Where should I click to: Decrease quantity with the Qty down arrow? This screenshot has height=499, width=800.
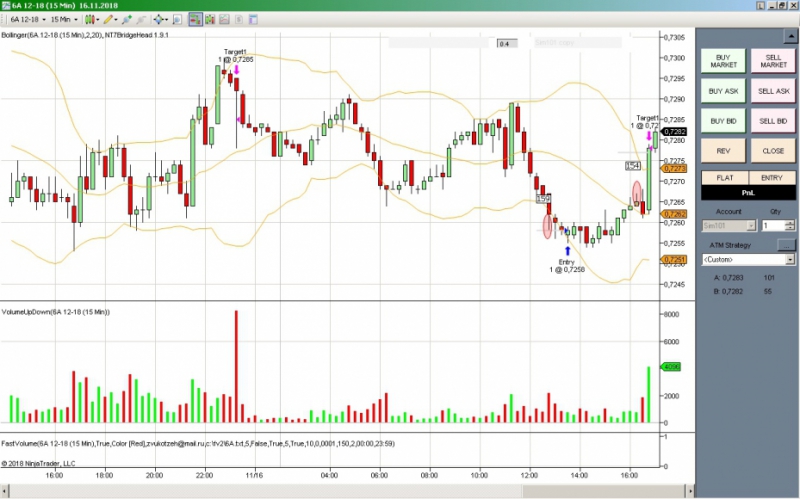[790, 228]
